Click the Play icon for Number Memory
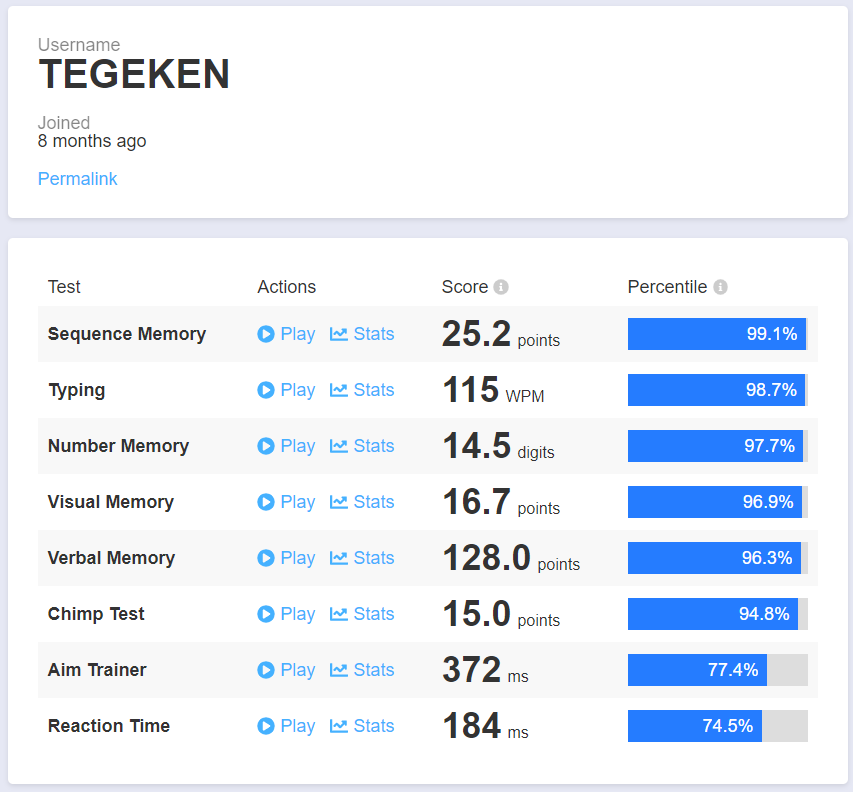Screen dimensions: 853x792 tap(264, 446)
